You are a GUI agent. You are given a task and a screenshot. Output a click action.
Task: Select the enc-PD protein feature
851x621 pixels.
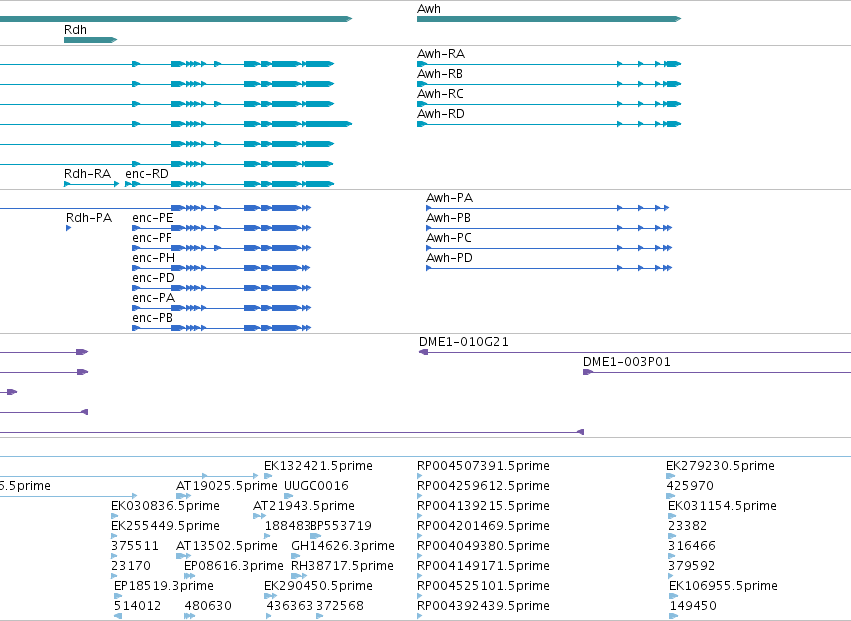[x=221, y=288]
